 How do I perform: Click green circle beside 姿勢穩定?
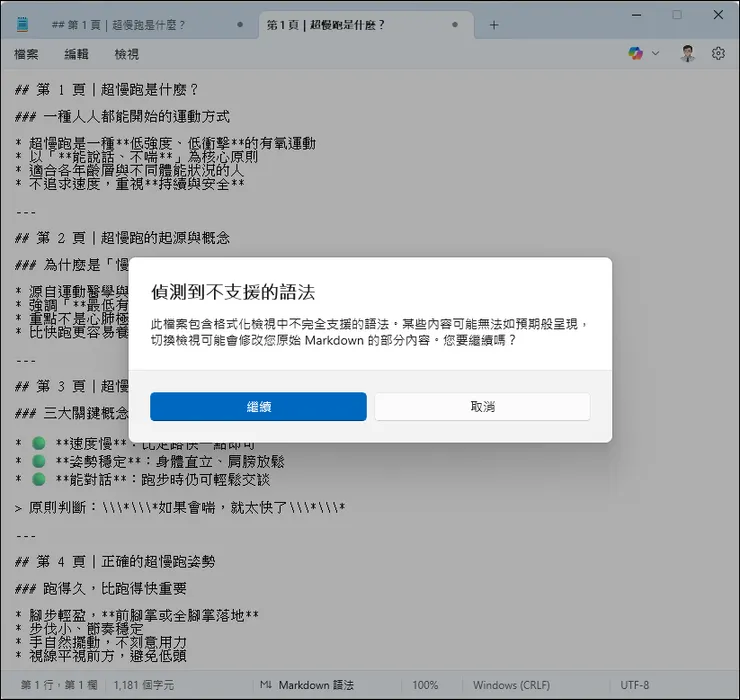pos(39,461)
